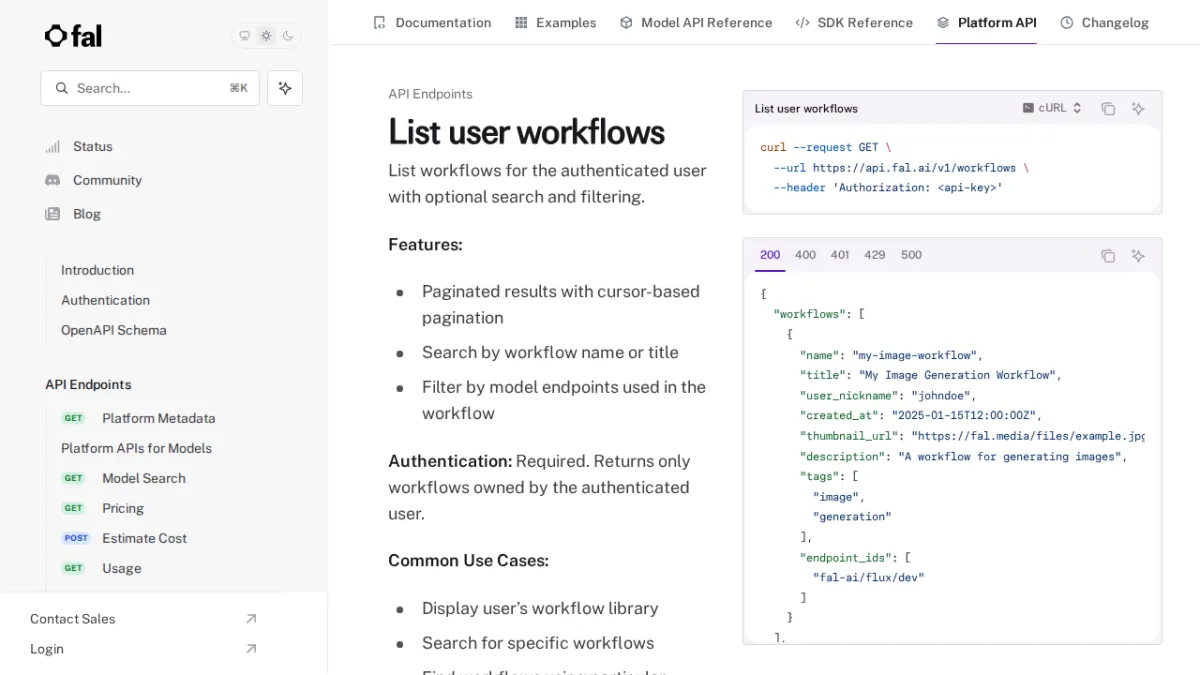Click the Community Discord icon
The image size is (1200, 675).
[x=53, y=180]
